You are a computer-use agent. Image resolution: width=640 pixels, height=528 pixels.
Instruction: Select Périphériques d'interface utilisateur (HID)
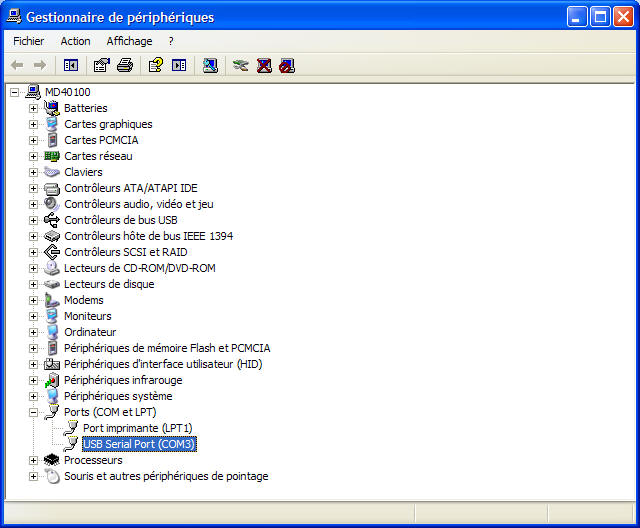163,364
